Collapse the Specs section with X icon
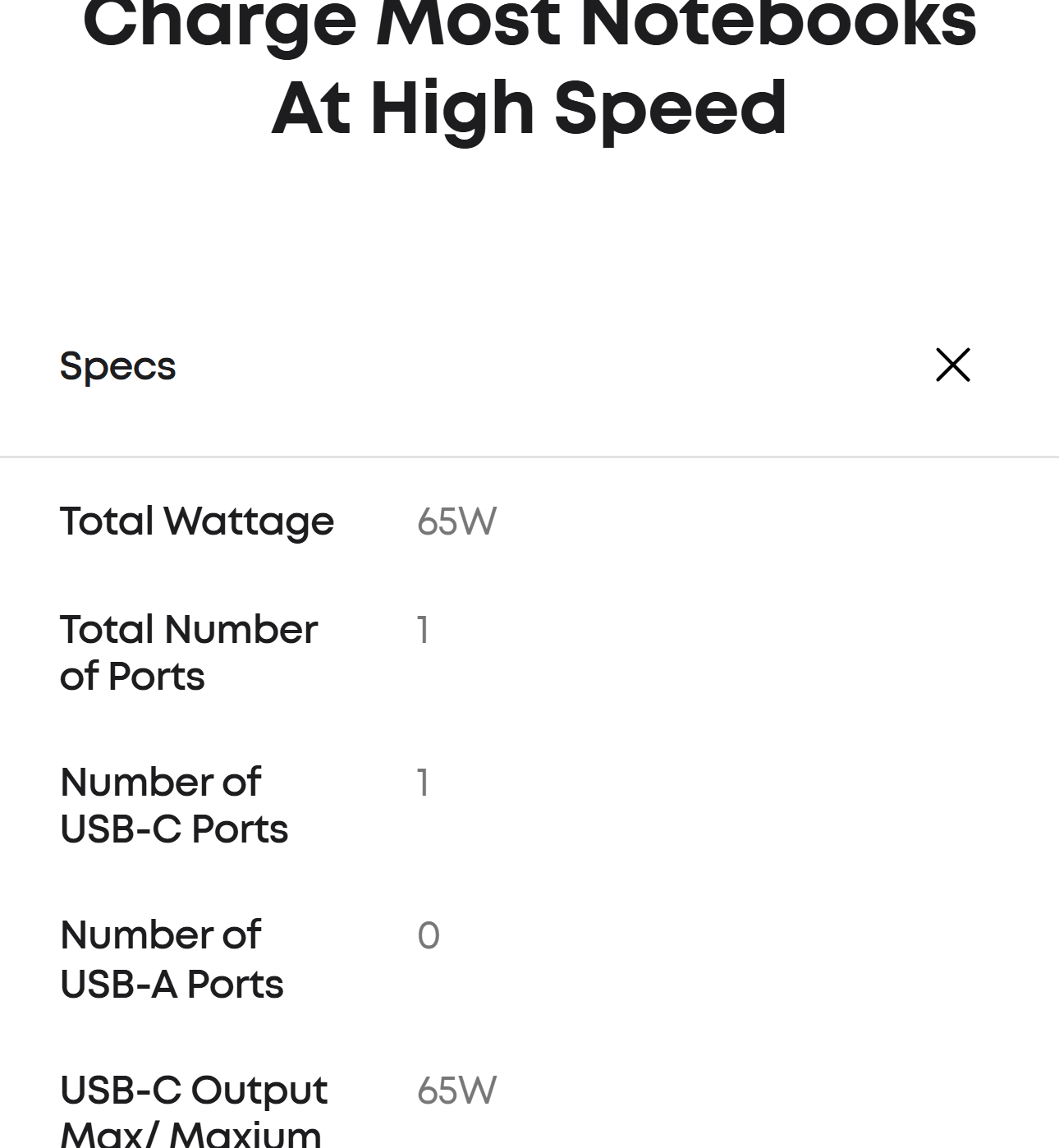Image resolution: width=1059 pixels, height=1148 pixels. pos(952,365)
